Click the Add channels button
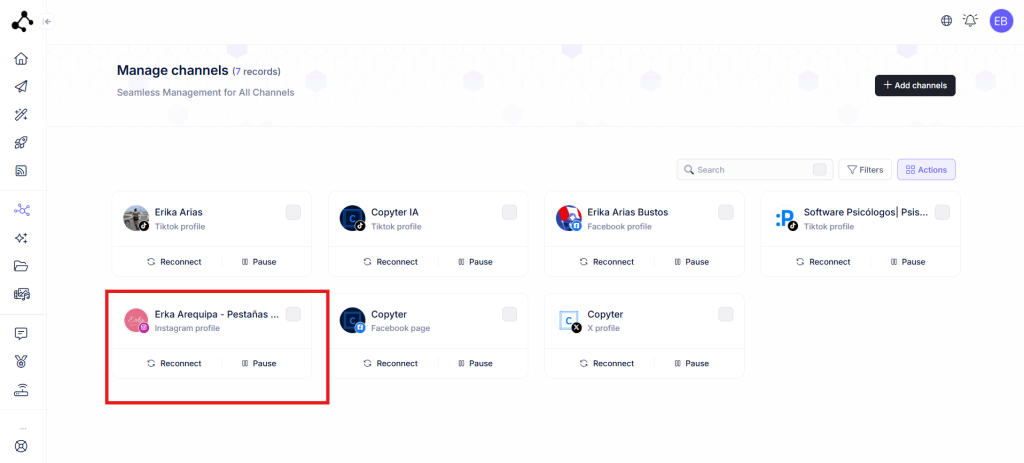This screenshot has height=463, width=1024. coord(915,86)
